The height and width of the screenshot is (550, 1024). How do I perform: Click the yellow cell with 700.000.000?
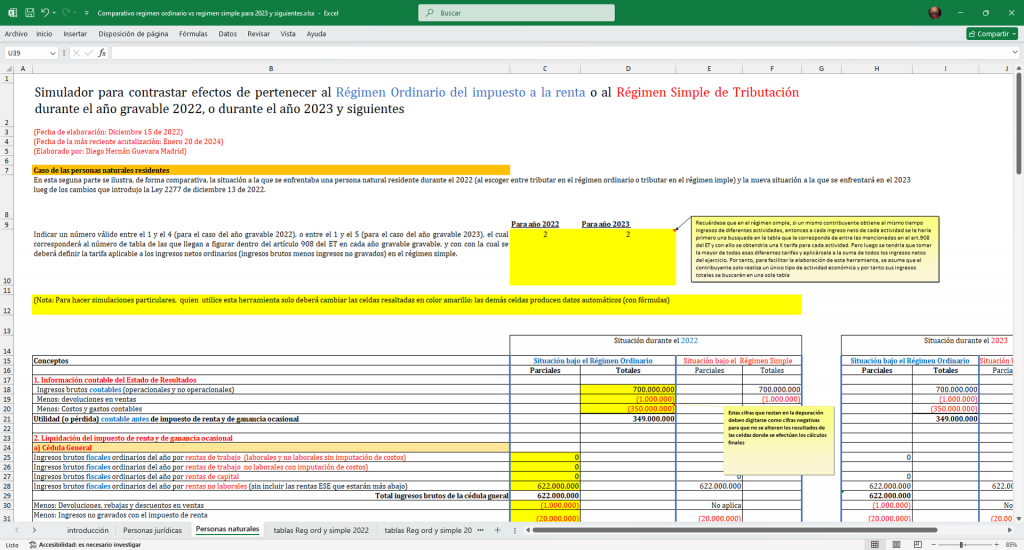(x=628, y=389)
